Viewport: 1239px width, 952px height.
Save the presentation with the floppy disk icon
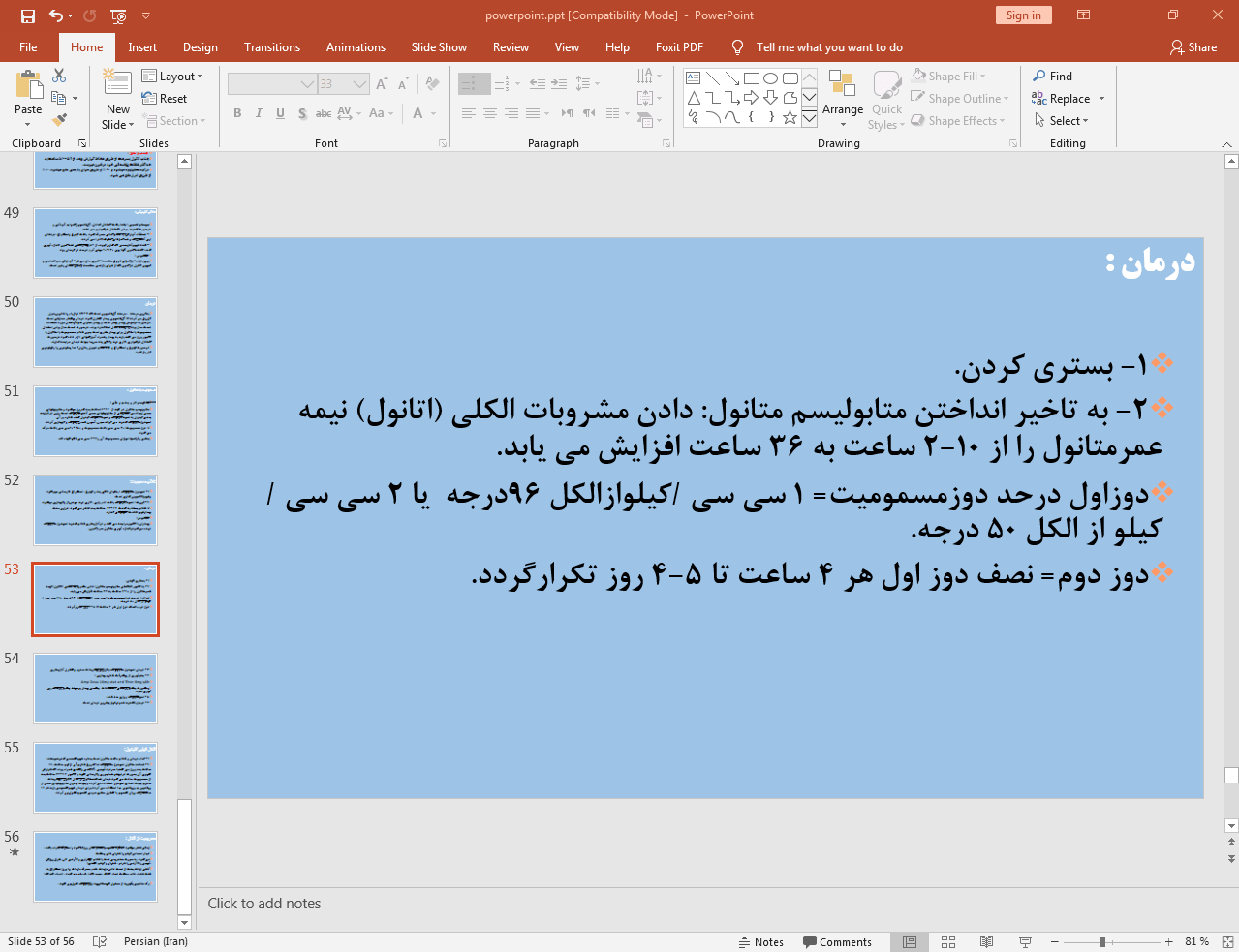[x=27, y=15]
